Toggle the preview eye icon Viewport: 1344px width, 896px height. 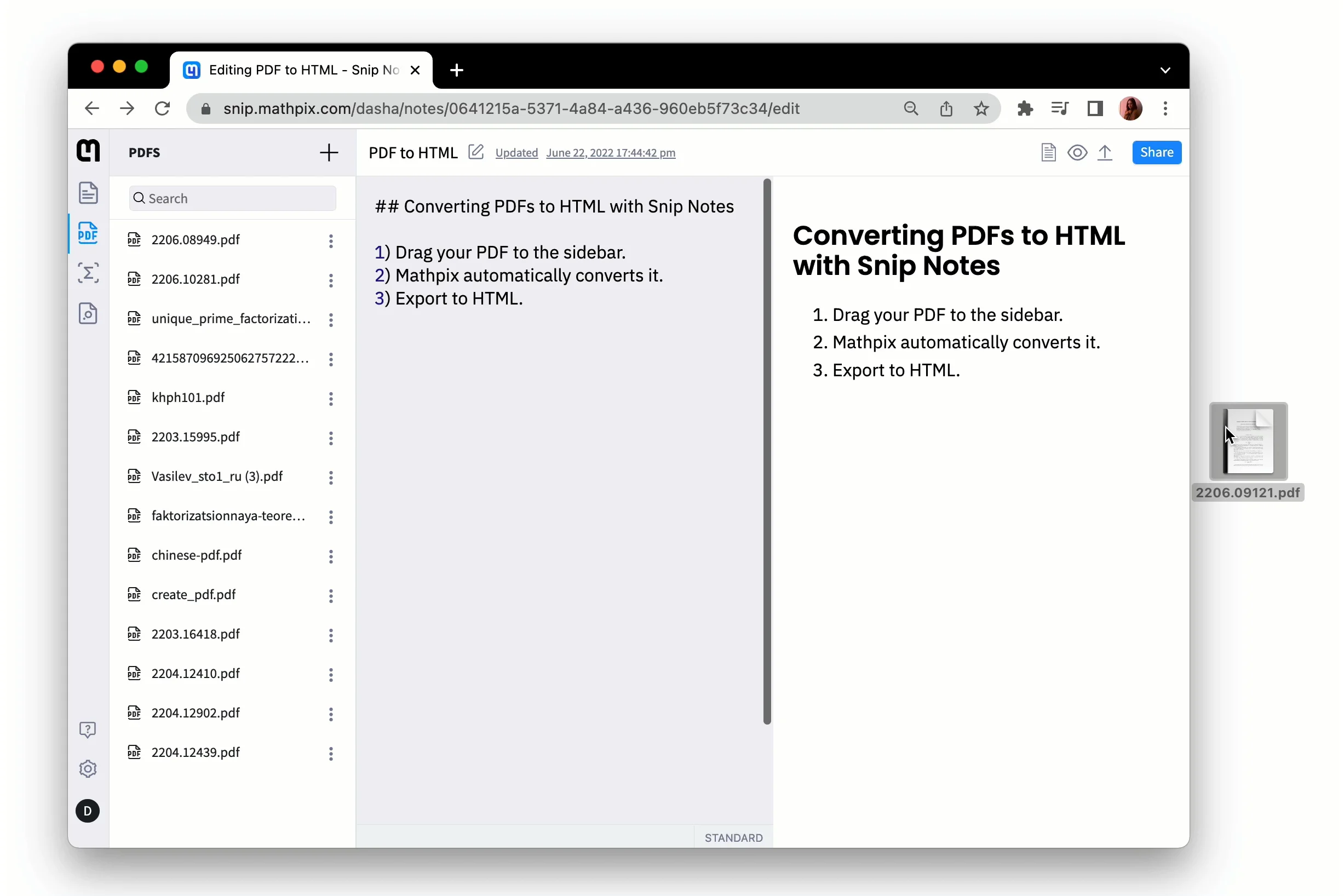(x=1077, y=153)
